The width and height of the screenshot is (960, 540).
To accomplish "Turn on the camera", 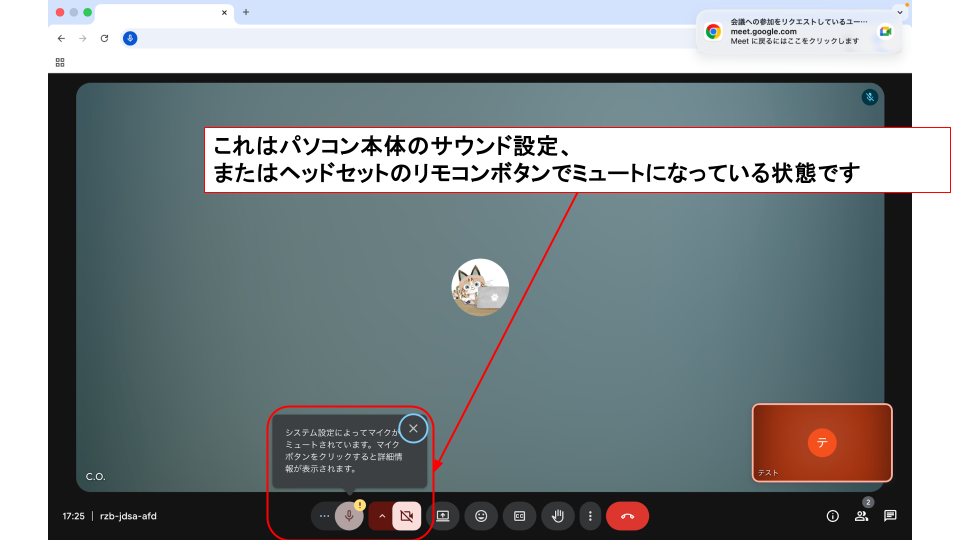I will click(x=406, y=516).
